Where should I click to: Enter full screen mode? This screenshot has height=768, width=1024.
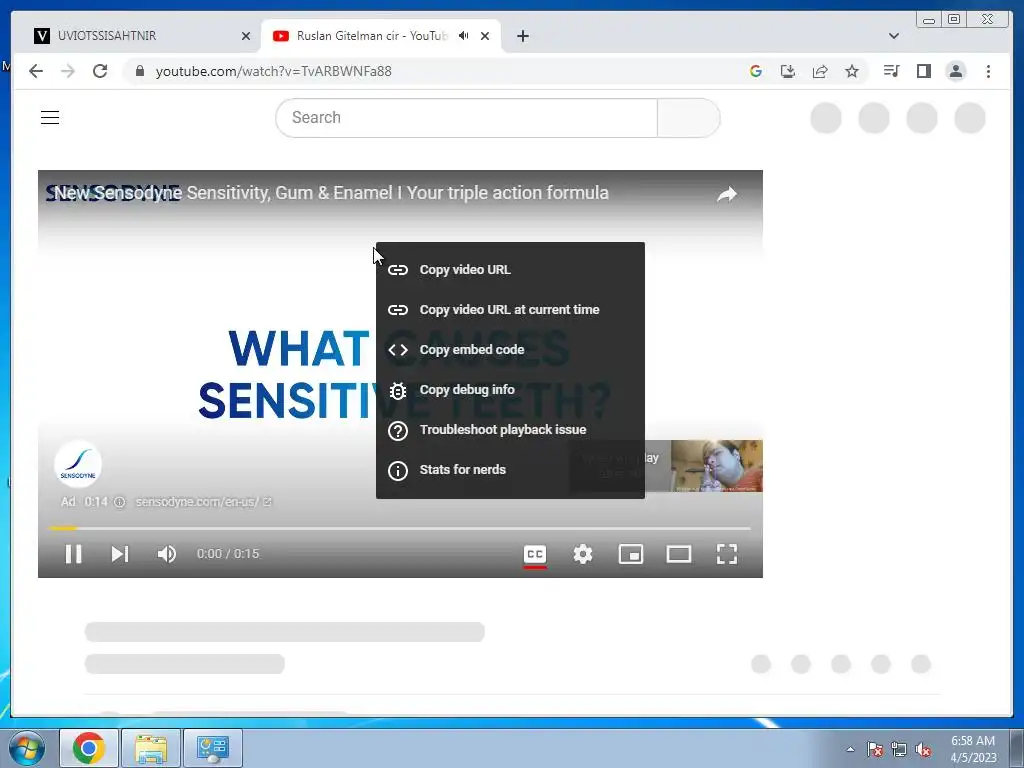pos(727,554)
